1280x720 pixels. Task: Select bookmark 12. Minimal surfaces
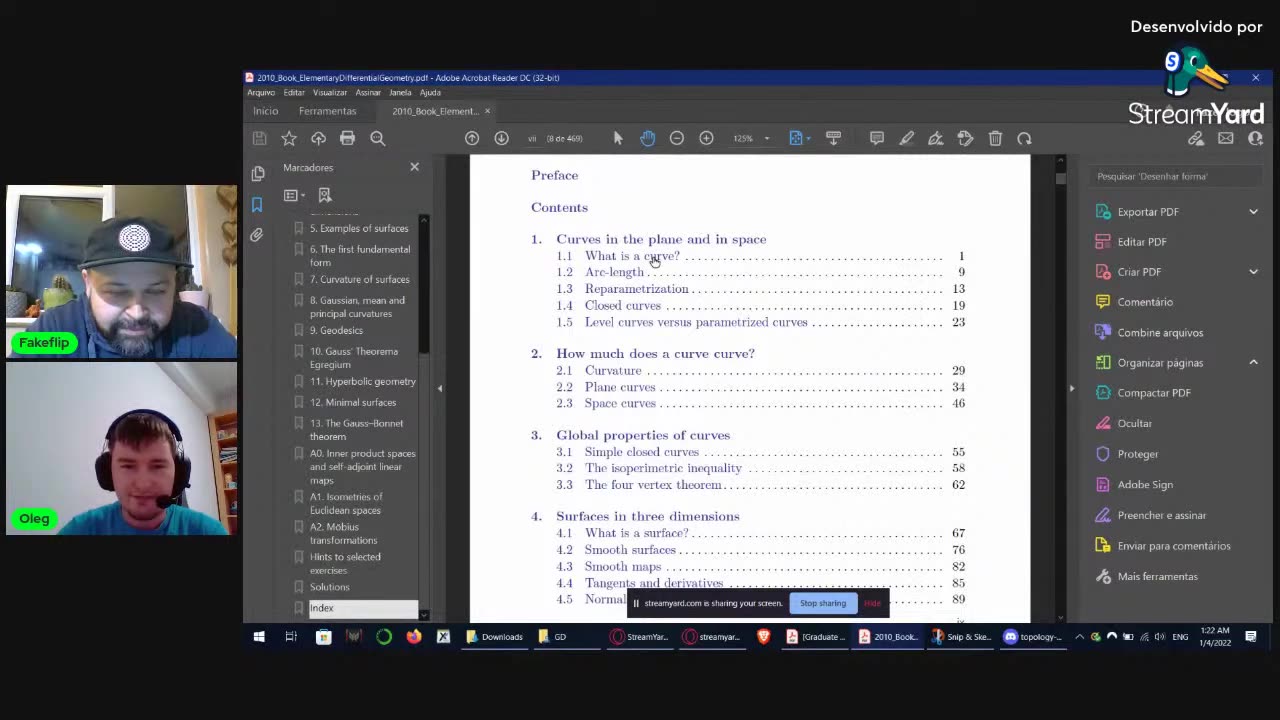(353, 402)
